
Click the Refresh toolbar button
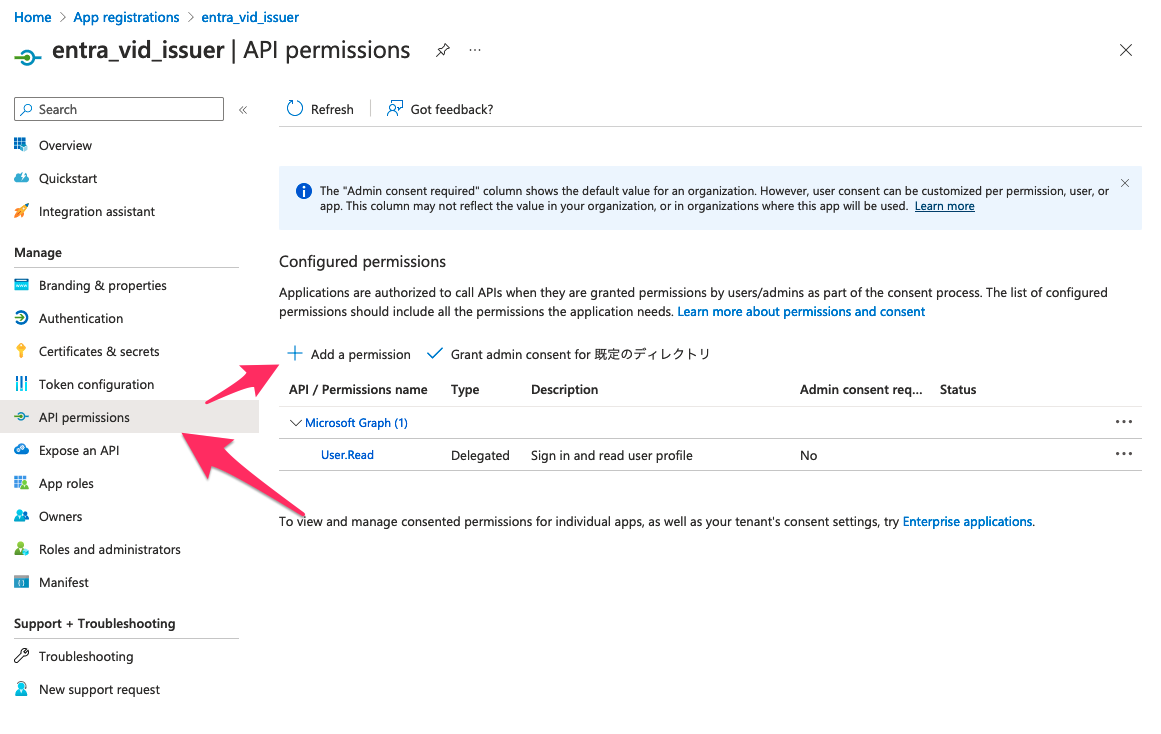pyautogui.click(x=320, y=109)
